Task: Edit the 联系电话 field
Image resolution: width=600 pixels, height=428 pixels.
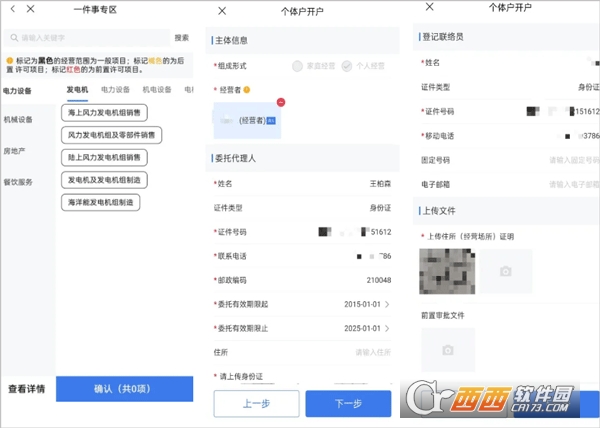Action: pos(302,256)
